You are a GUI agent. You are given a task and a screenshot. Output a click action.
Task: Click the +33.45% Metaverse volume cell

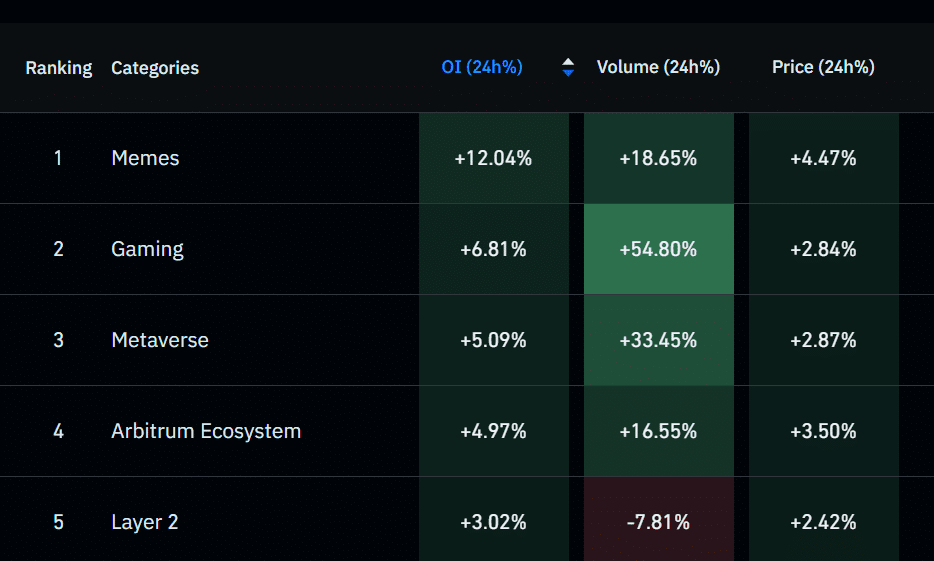pyautogui.click(x=658, y=340)
